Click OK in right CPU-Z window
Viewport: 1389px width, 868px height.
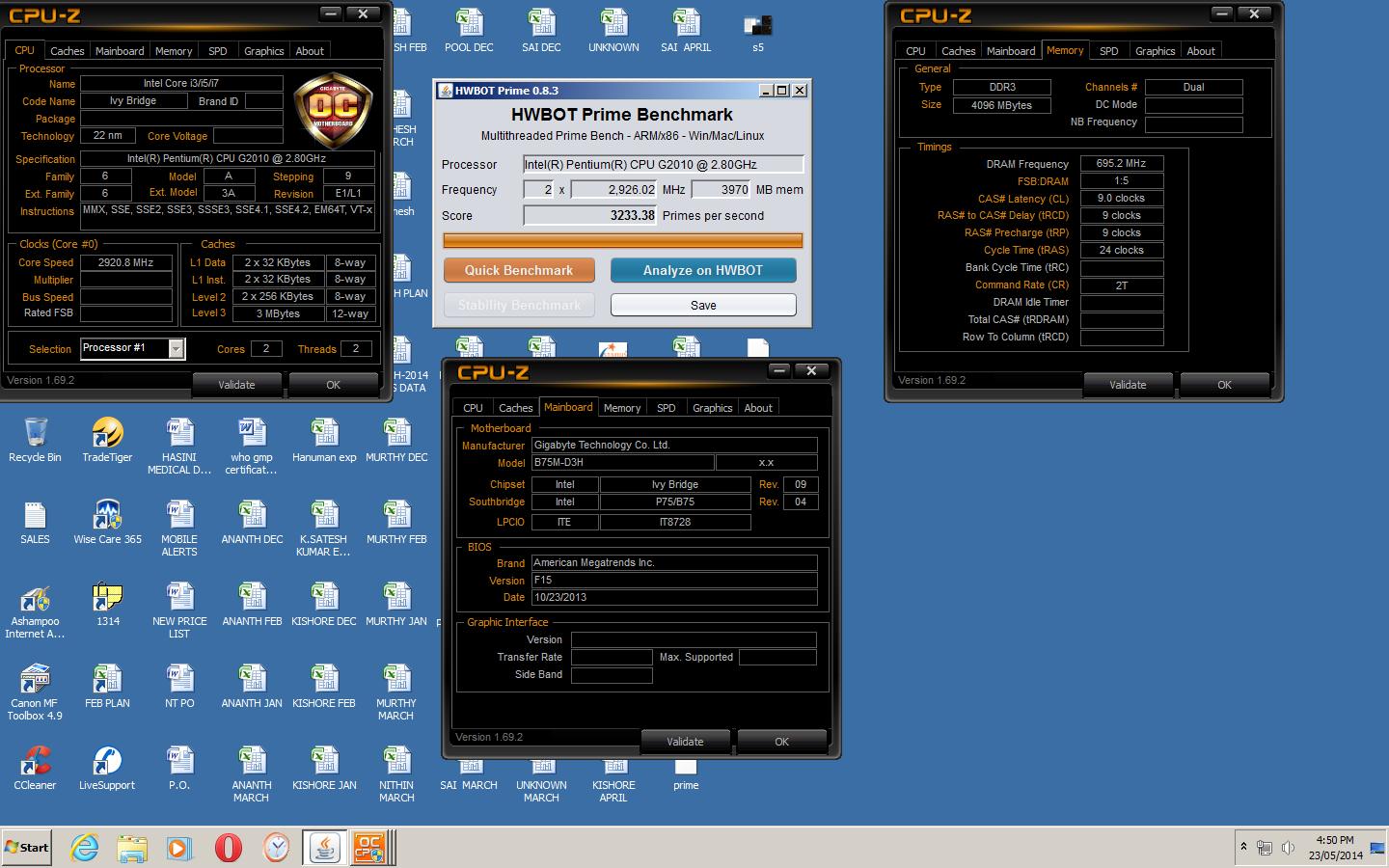tap(1224, 385)
